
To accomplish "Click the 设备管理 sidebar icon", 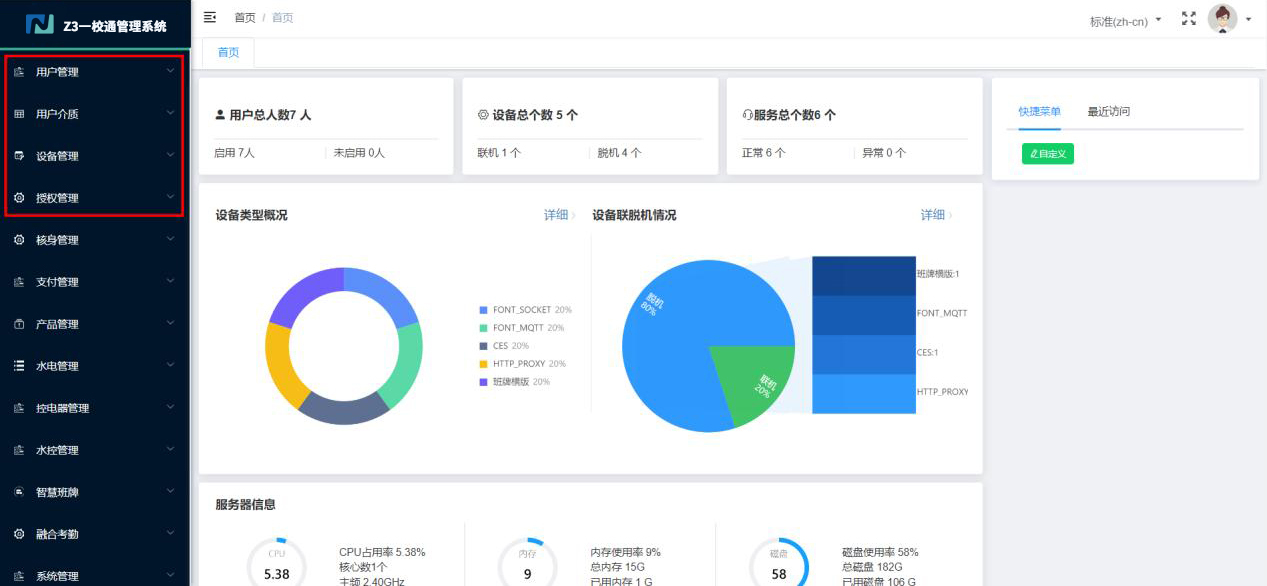I will click(19, 156).
